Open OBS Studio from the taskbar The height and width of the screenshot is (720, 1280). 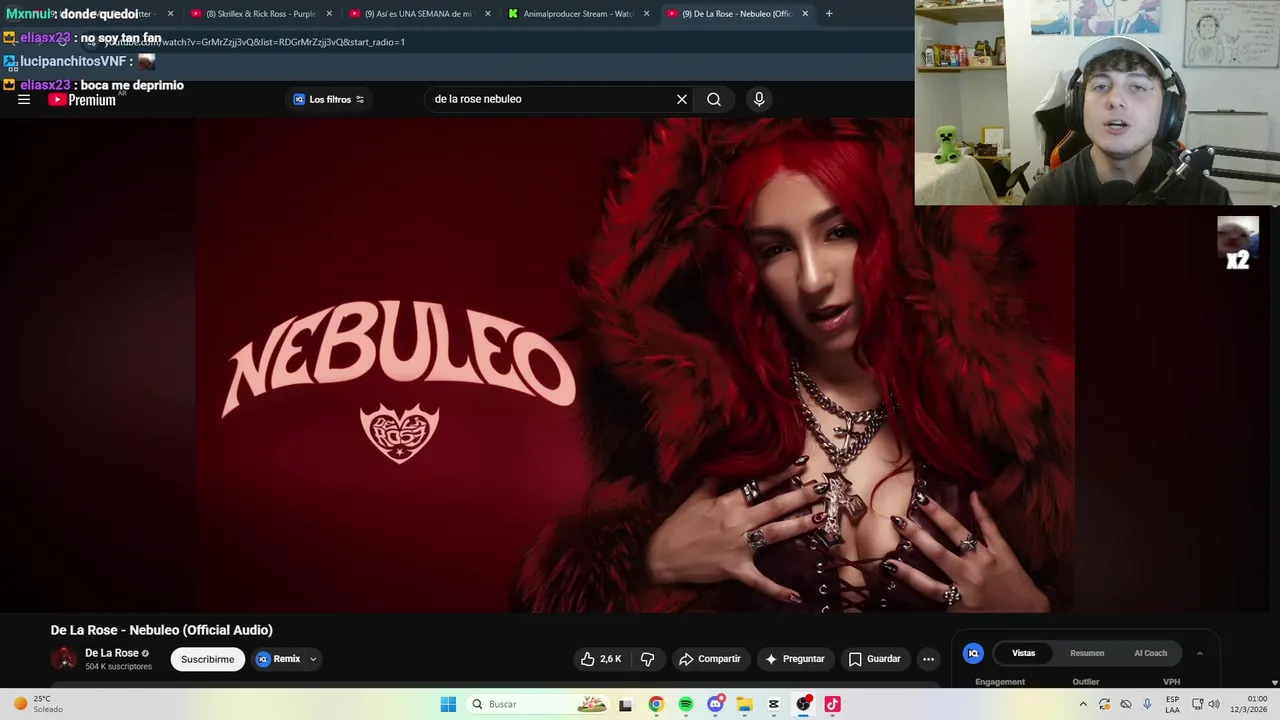pyautogui.click(x=803, y=704)
